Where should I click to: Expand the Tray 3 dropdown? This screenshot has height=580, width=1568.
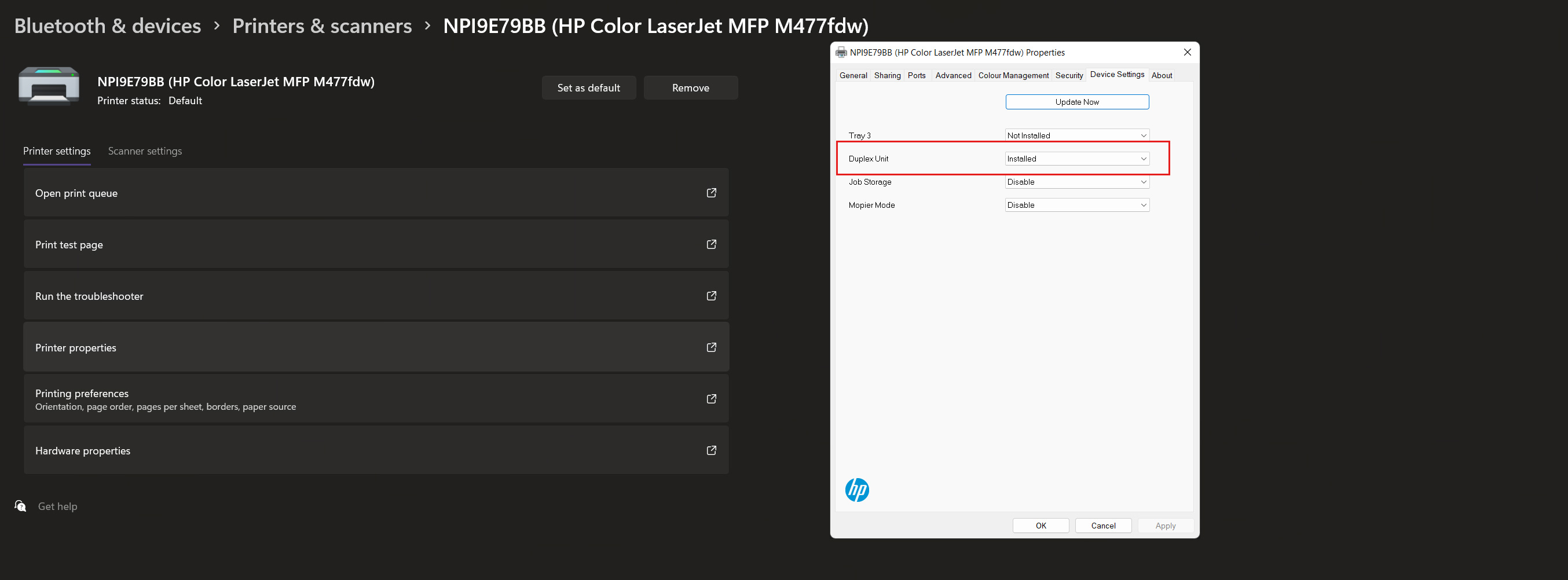pyautogui.click(x=1076, y=135)
